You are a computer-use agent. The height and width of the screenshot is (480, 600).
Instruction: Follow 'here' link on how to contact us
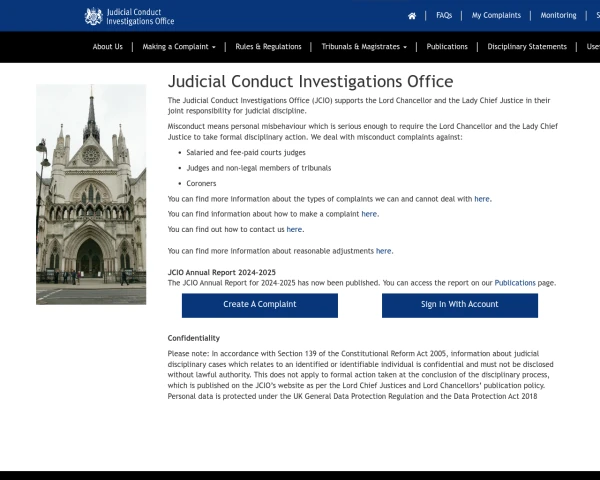point(294,229)
